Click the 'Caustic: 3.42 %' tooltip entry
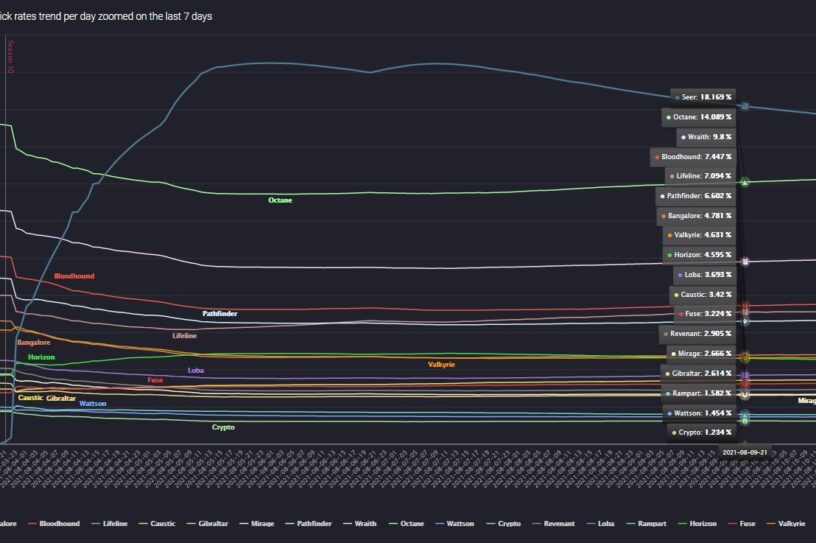 (703, 294)
